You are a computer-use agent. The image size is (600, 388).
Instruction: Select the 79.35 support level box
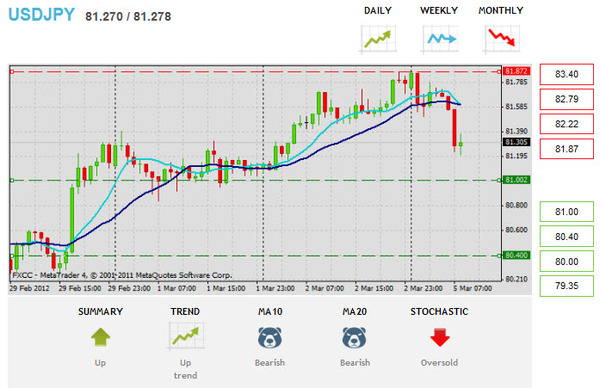tap(567, 286)
